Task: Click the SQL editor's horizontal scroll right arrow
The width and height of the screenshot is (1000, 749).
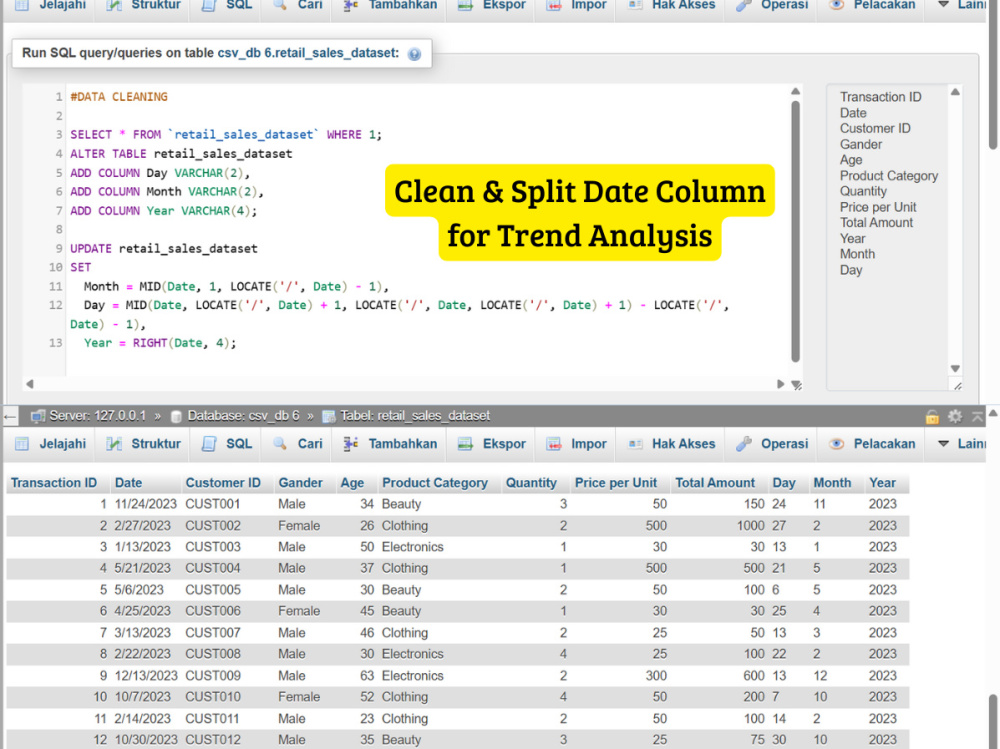Action: point(781,384)
